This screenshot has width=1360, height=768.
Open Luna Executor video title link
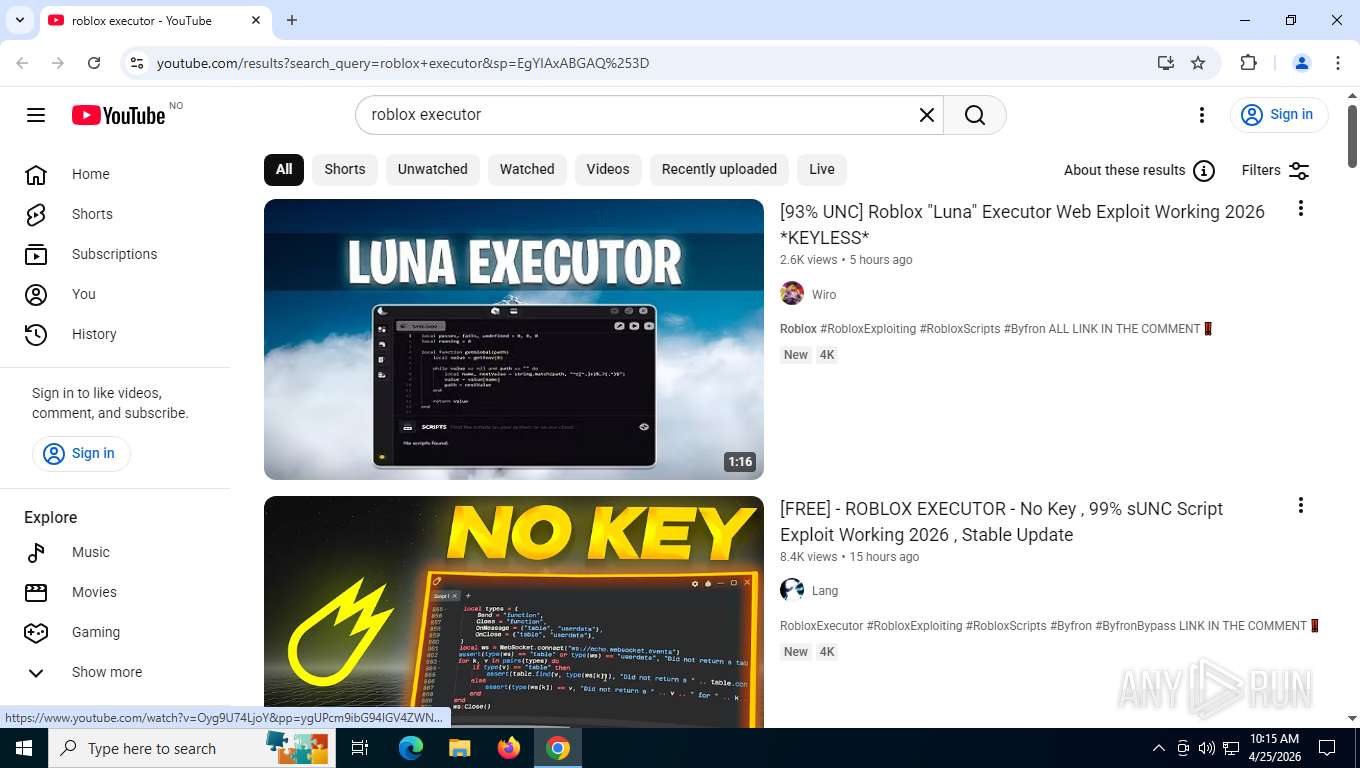click(x=1022, y=224)
